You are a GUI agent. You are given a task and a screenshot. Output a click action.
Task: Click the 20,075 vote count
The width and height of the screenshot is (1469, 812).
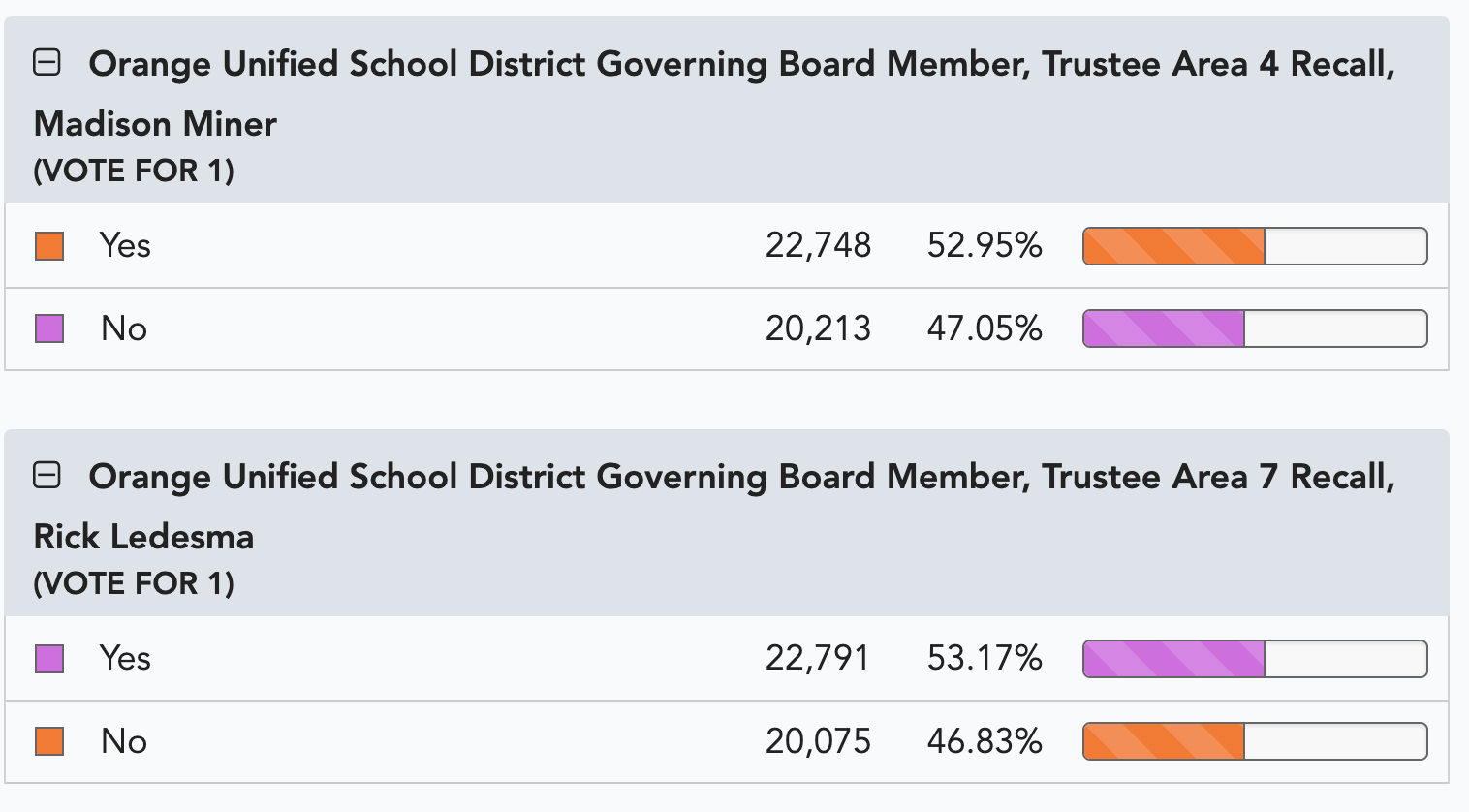818,741
